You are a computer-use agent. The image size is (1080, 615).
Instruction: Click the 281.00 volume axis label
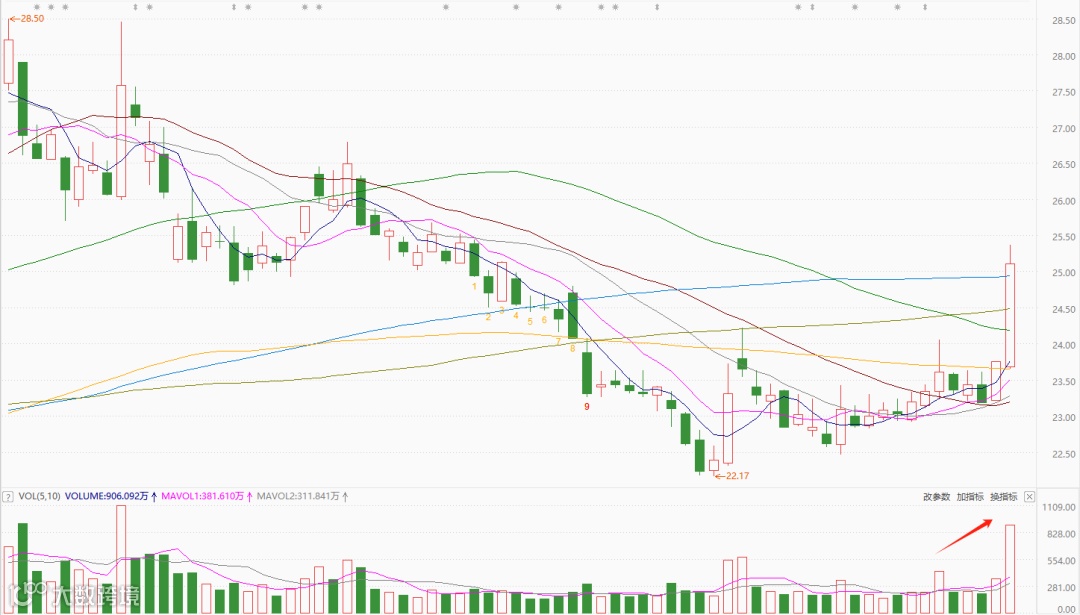point(1063,588)
